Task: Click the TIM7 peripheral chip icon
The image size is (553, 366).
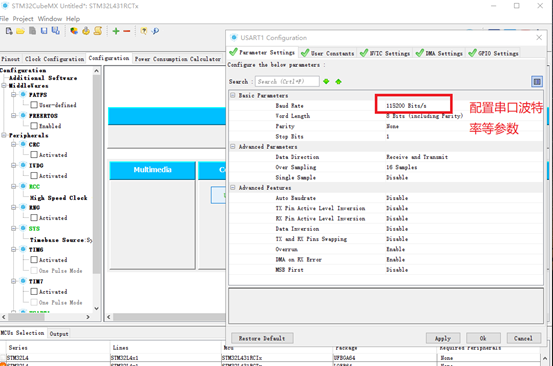Action: 23,281
